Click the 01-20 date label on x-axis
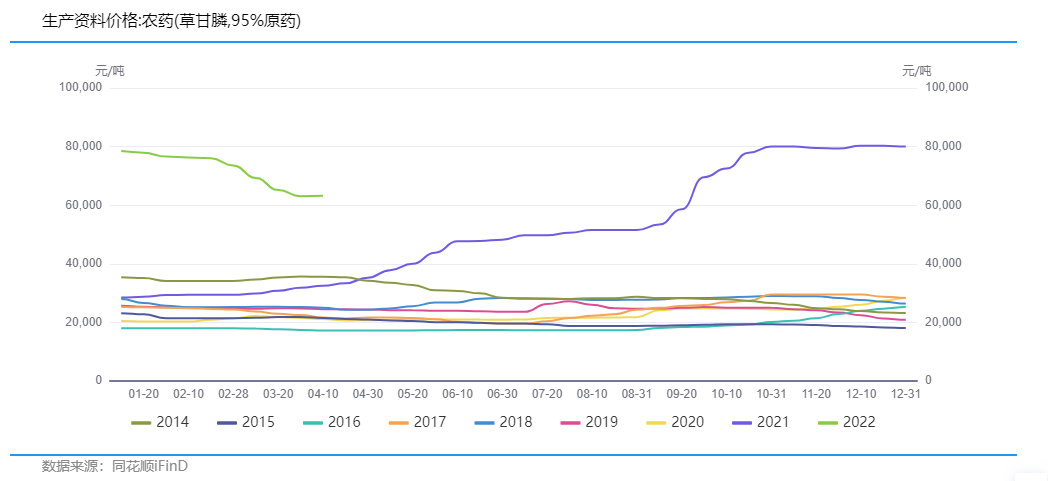The height and width of the screenshot is (481, 1048). [x=144, y=395]
